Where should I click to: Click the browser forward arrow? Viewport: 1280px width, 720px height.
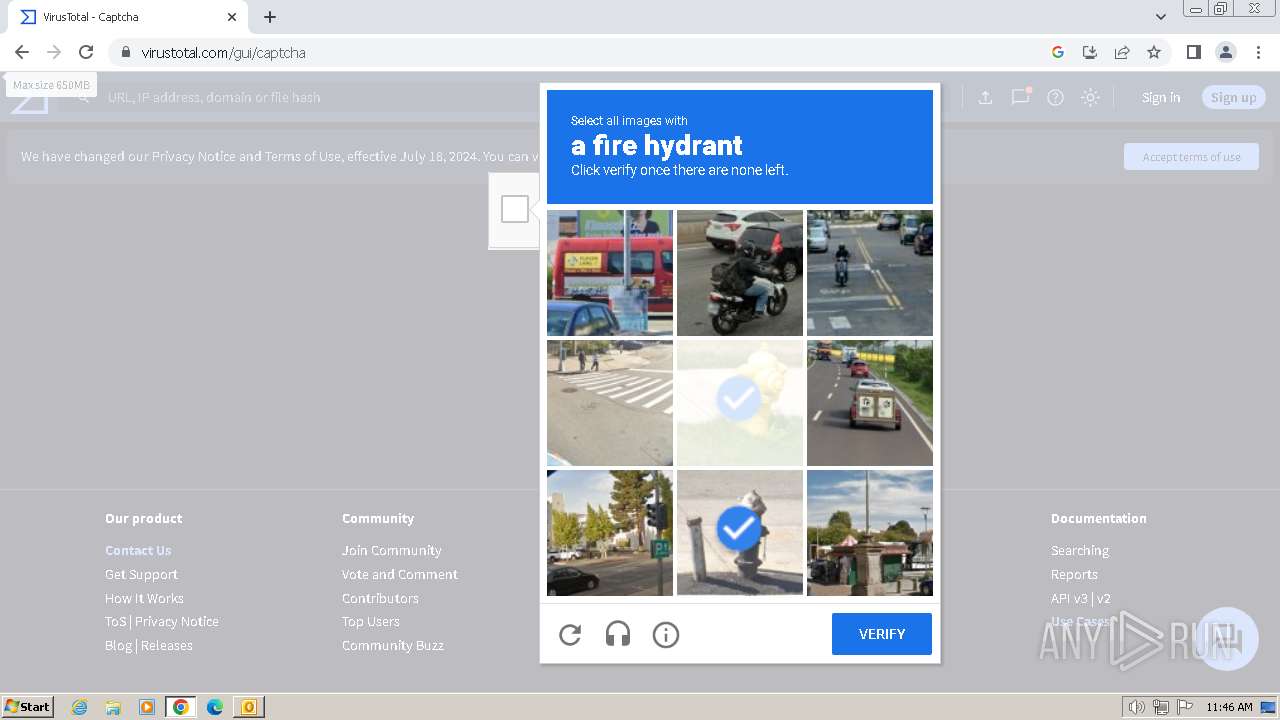click(x=54, y=52)
